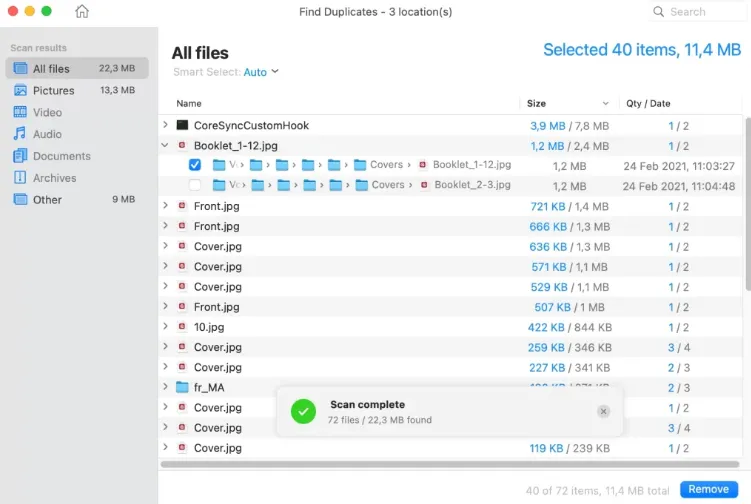Click the CoreSyncCustomHook file icon
This screenshot has width=751, height=504.
pos(182,125)
